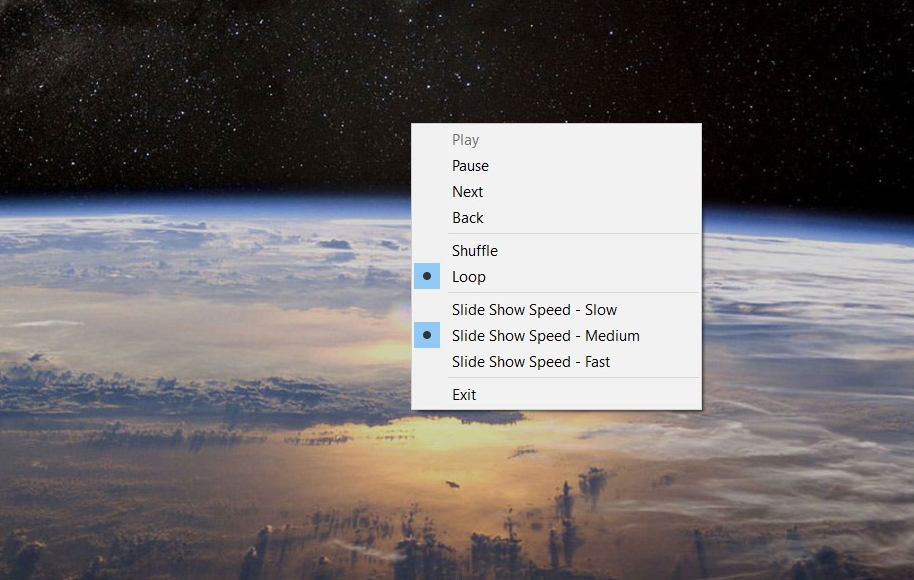Choose Pause from the context menu

(556, 166)
